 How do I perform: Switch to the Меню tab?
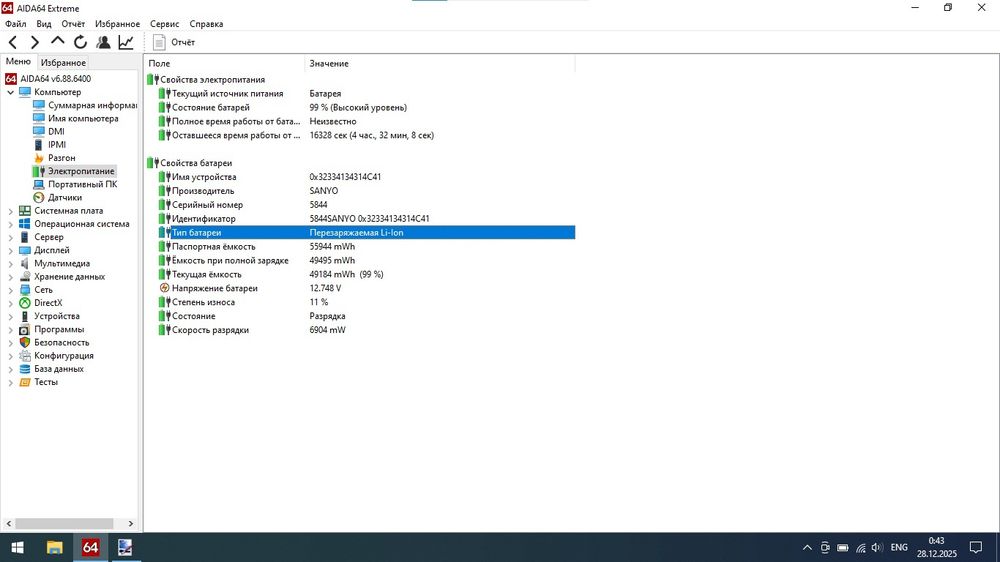tap(18, 62)
